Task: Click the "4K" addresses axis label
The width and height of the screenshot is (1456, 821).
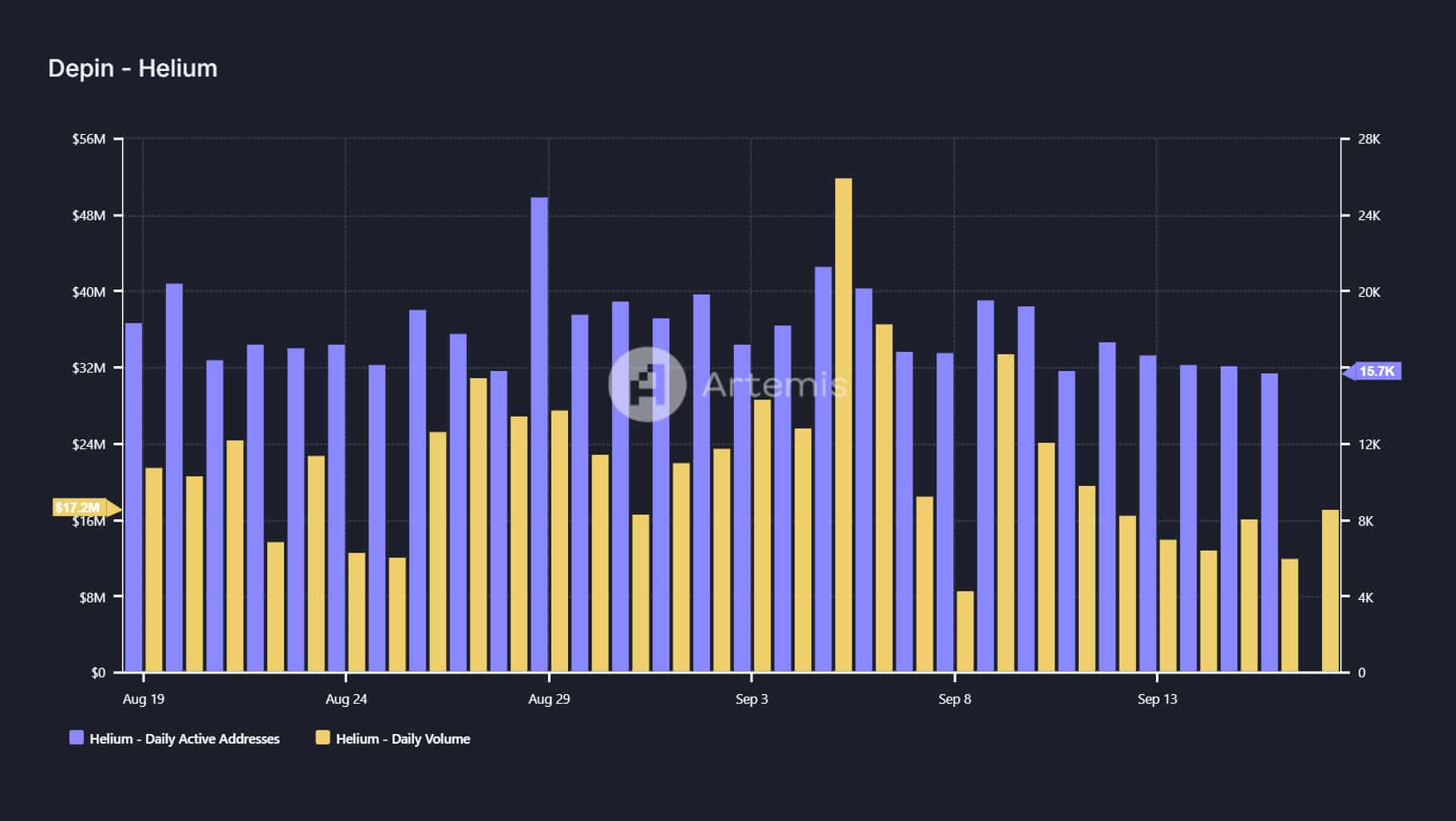Action: tap(1366, 597)
